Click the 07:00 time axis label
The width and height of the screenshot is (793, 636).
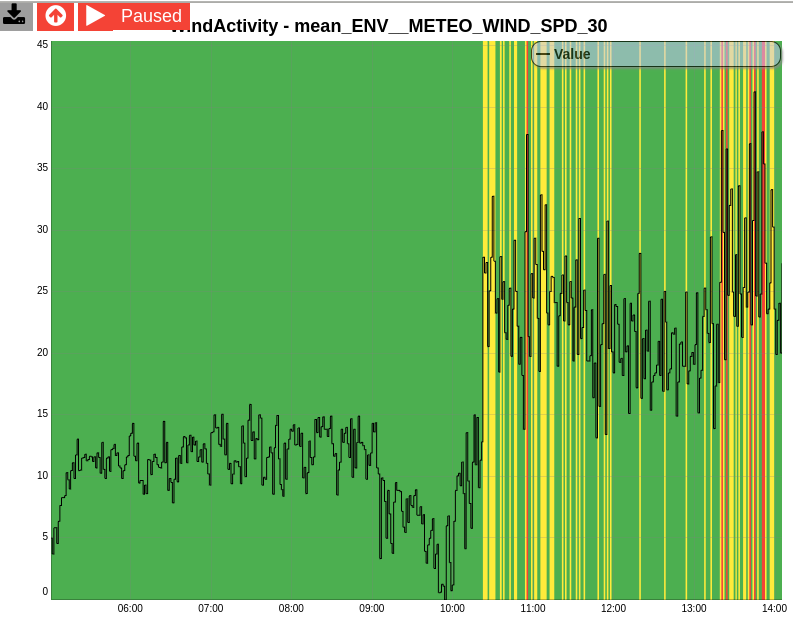tap(211, 608)
